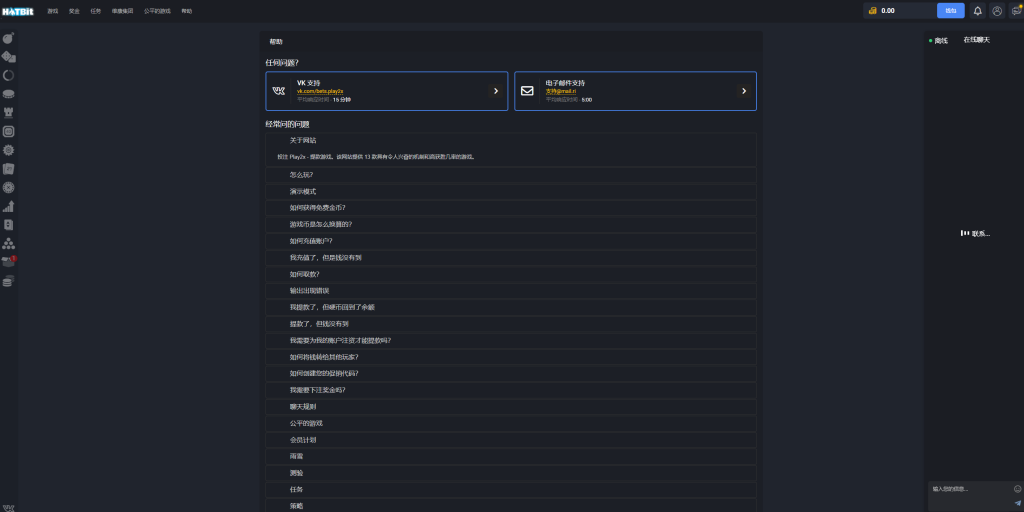1024x512 pixels.
Task: Open the gift box with red badge
Action: pos(8,262)
